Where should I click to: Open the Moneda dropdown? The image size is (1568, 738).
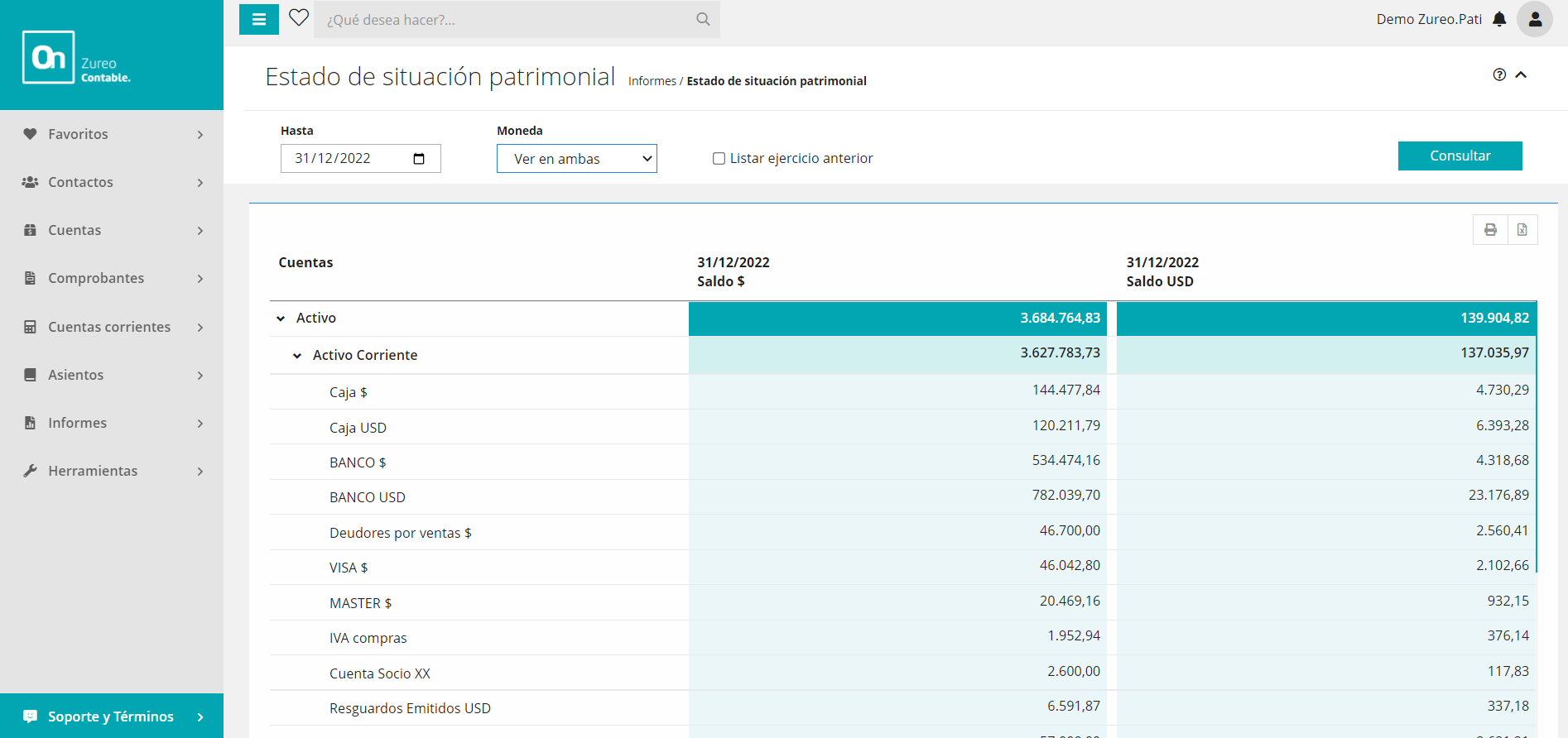pos(576,159)
